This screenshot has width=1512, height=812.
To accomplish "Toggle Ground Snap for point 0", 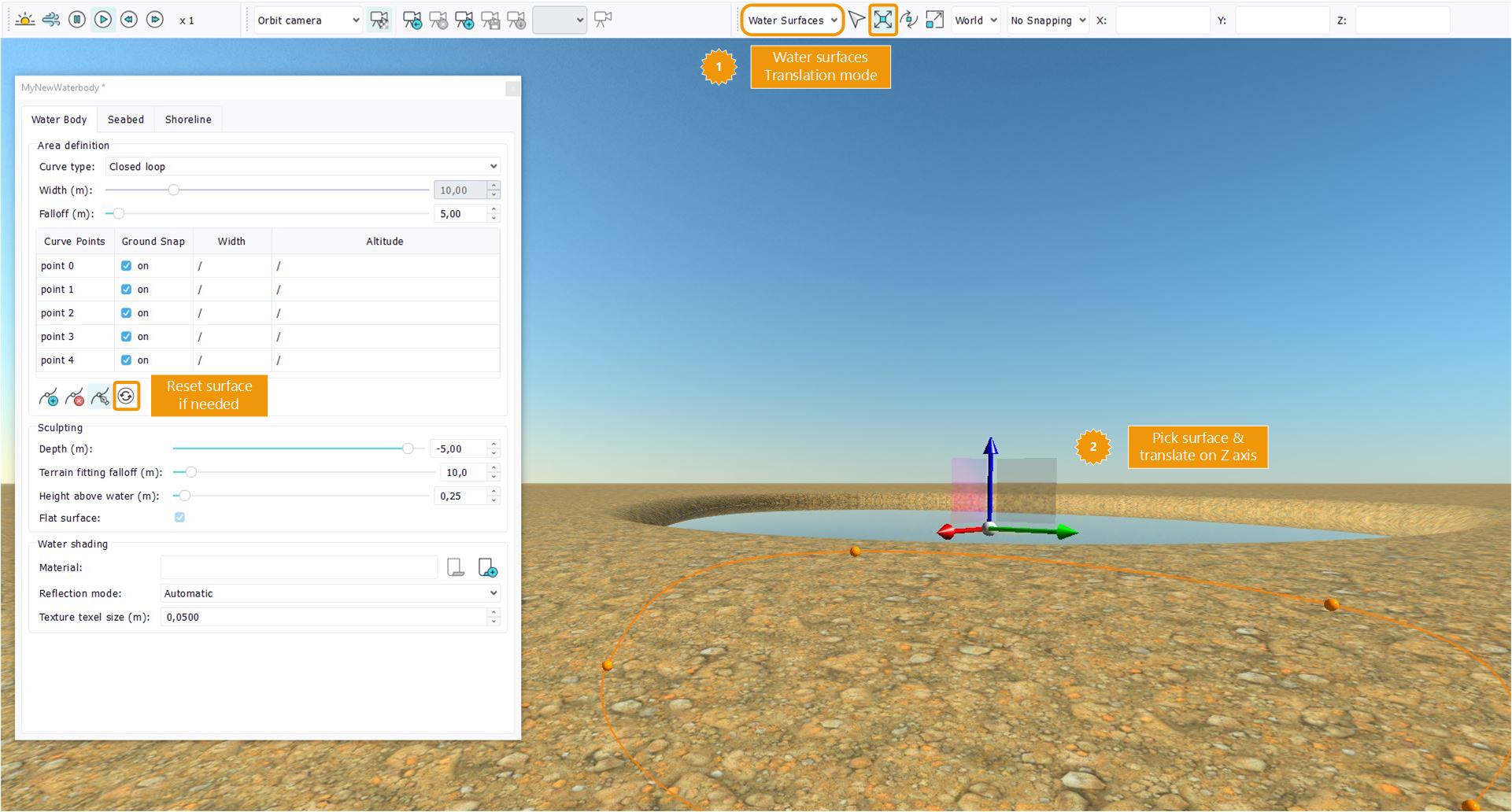I will [x=126, y=266].
